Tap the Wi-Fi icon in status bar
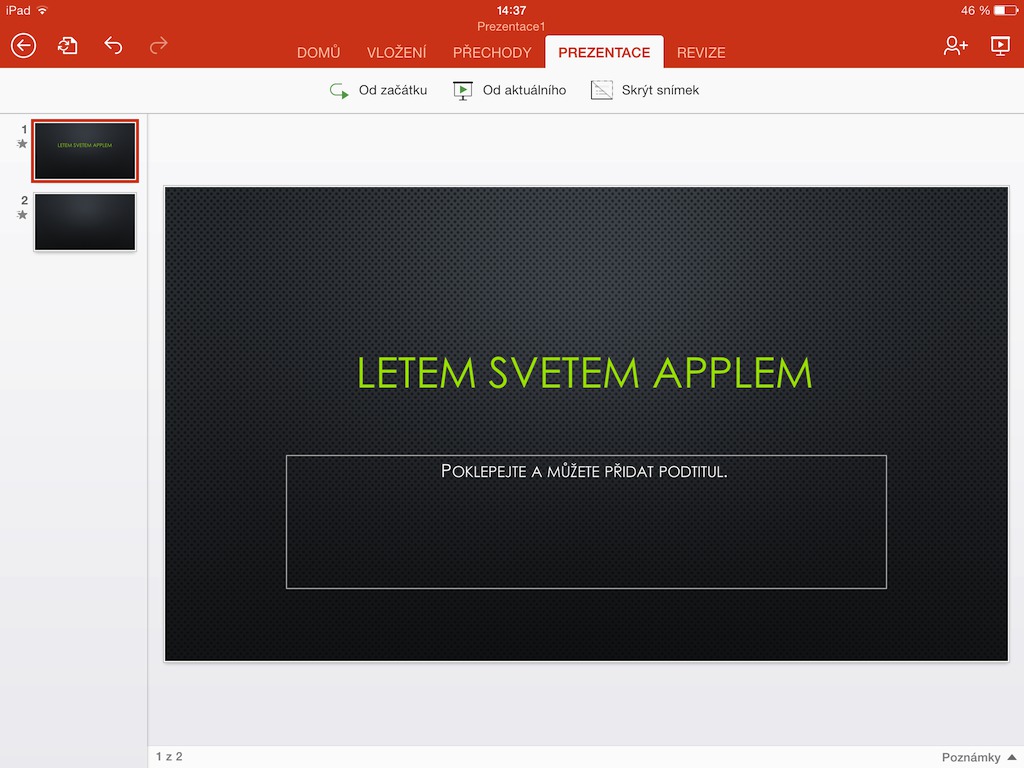This screenshot has width=1024, height=768. point(42,10)
